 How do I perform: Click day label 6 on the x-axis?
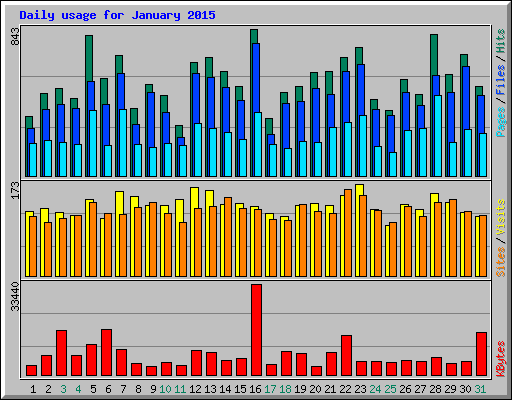108,389
